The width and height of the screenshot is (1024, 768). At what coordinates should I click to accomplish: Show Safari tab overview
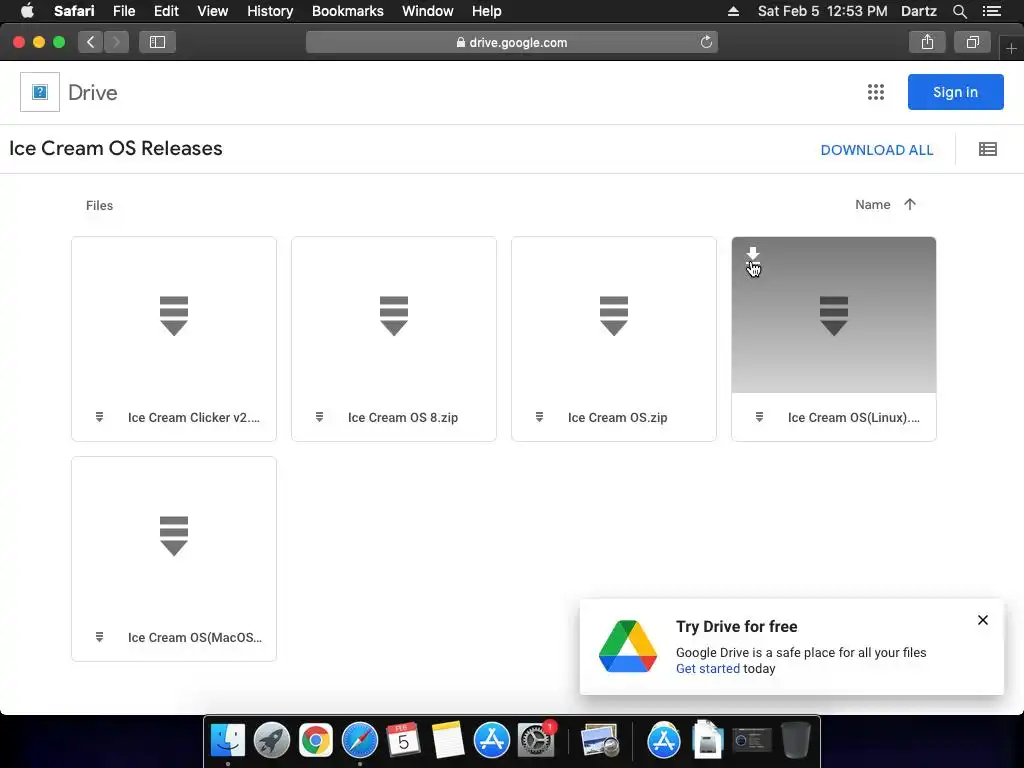pos(972,42)
